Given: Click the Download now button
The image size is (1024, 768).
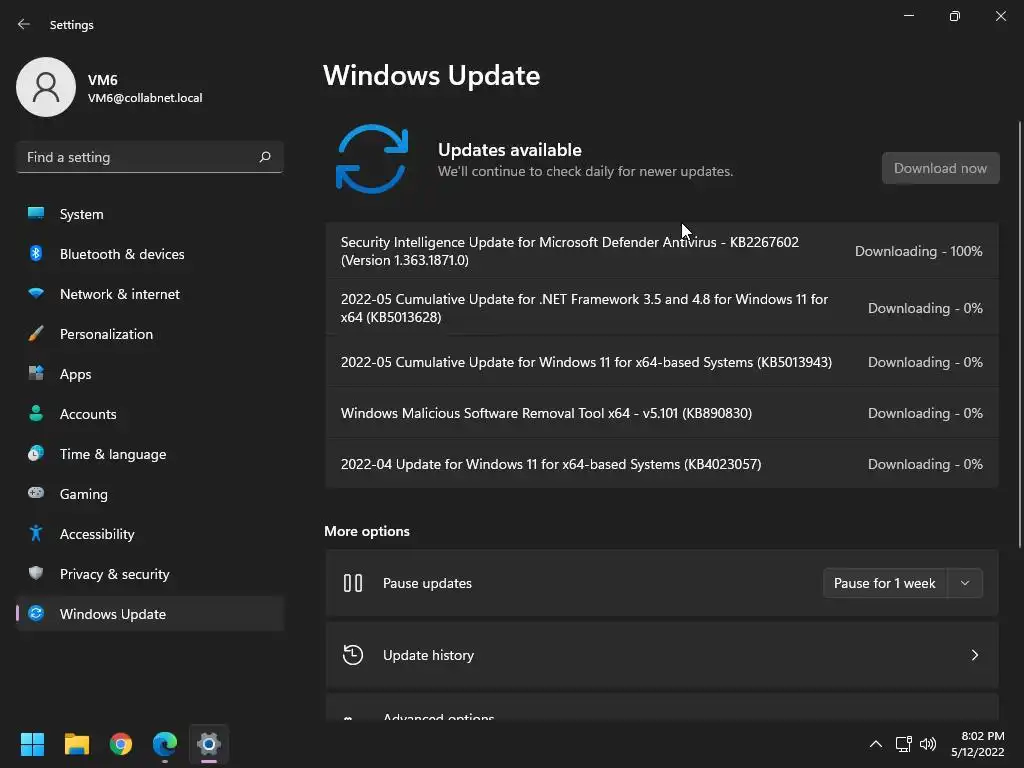Looking at the screenshot, I should 940,168.
